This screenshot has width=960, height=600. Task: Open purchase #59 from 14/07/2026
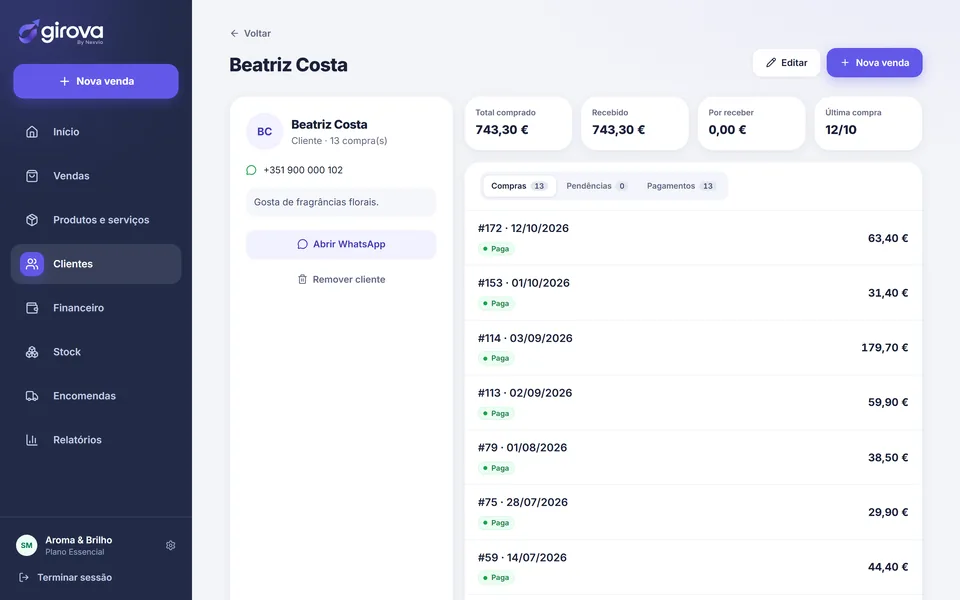point(693,567)
